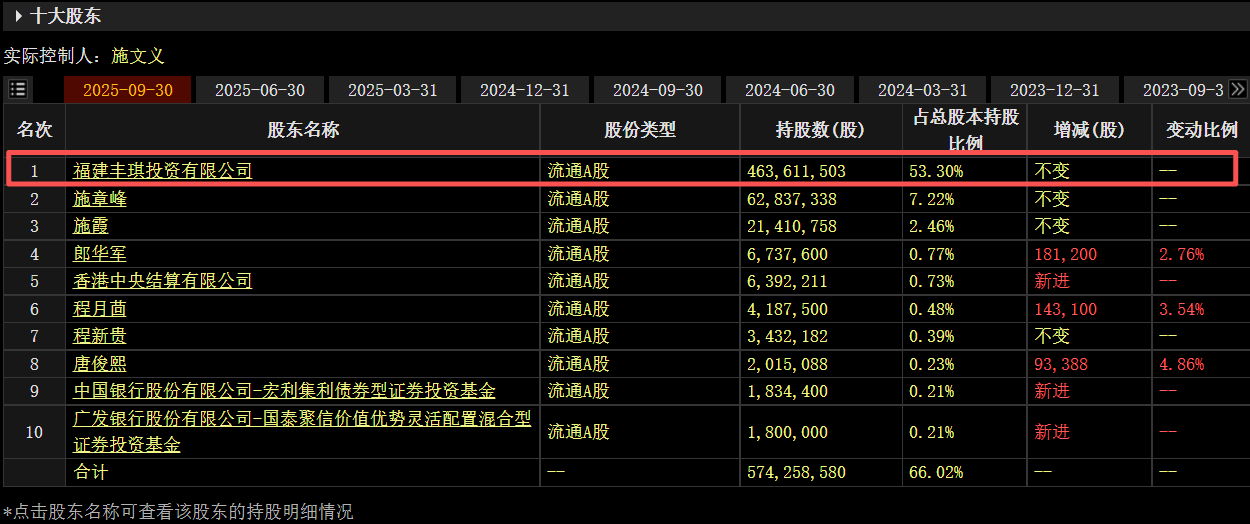1250x524 pixels.
Task: Click the 增减(股) column header
Action: (x=1089, y=129)
